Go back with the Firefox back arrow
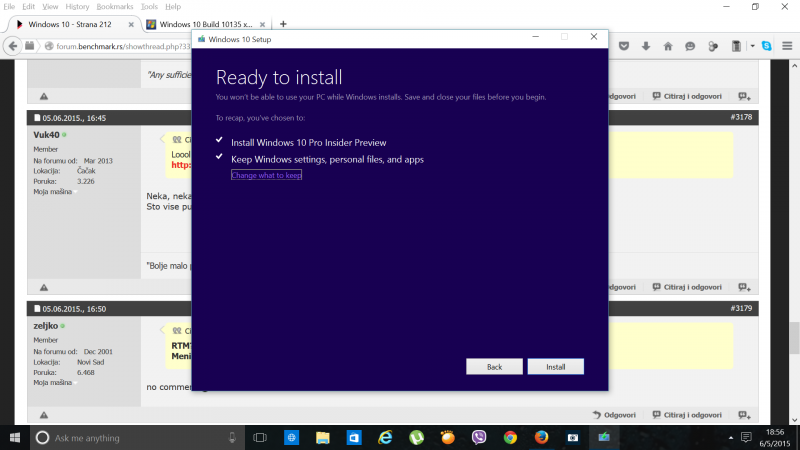The image size is (800, 450). click(13, 46)
